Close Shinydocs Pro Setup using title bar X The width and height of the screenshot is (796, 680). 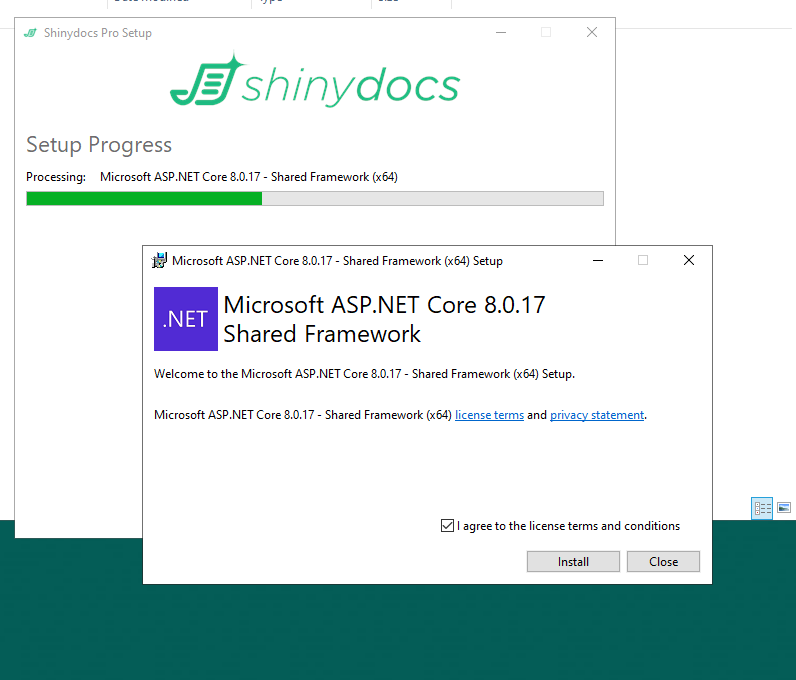[x=591, y=33]
